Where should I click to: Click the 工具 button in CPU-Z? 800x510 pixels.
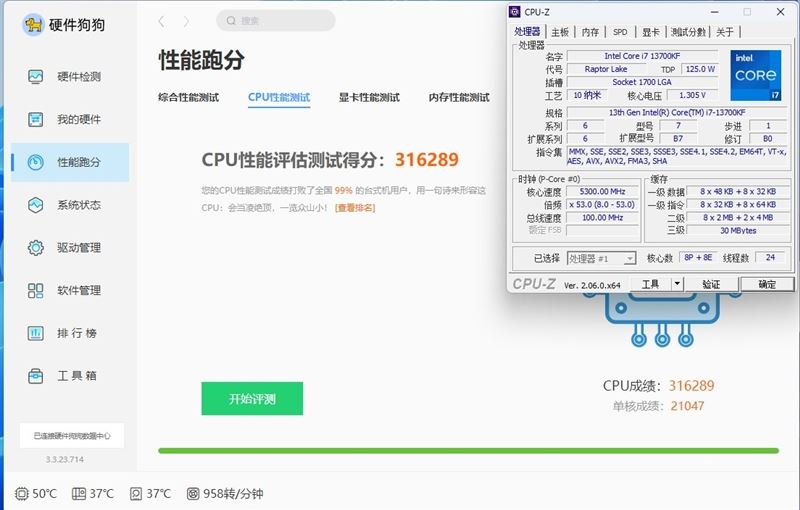click(651, 284)
